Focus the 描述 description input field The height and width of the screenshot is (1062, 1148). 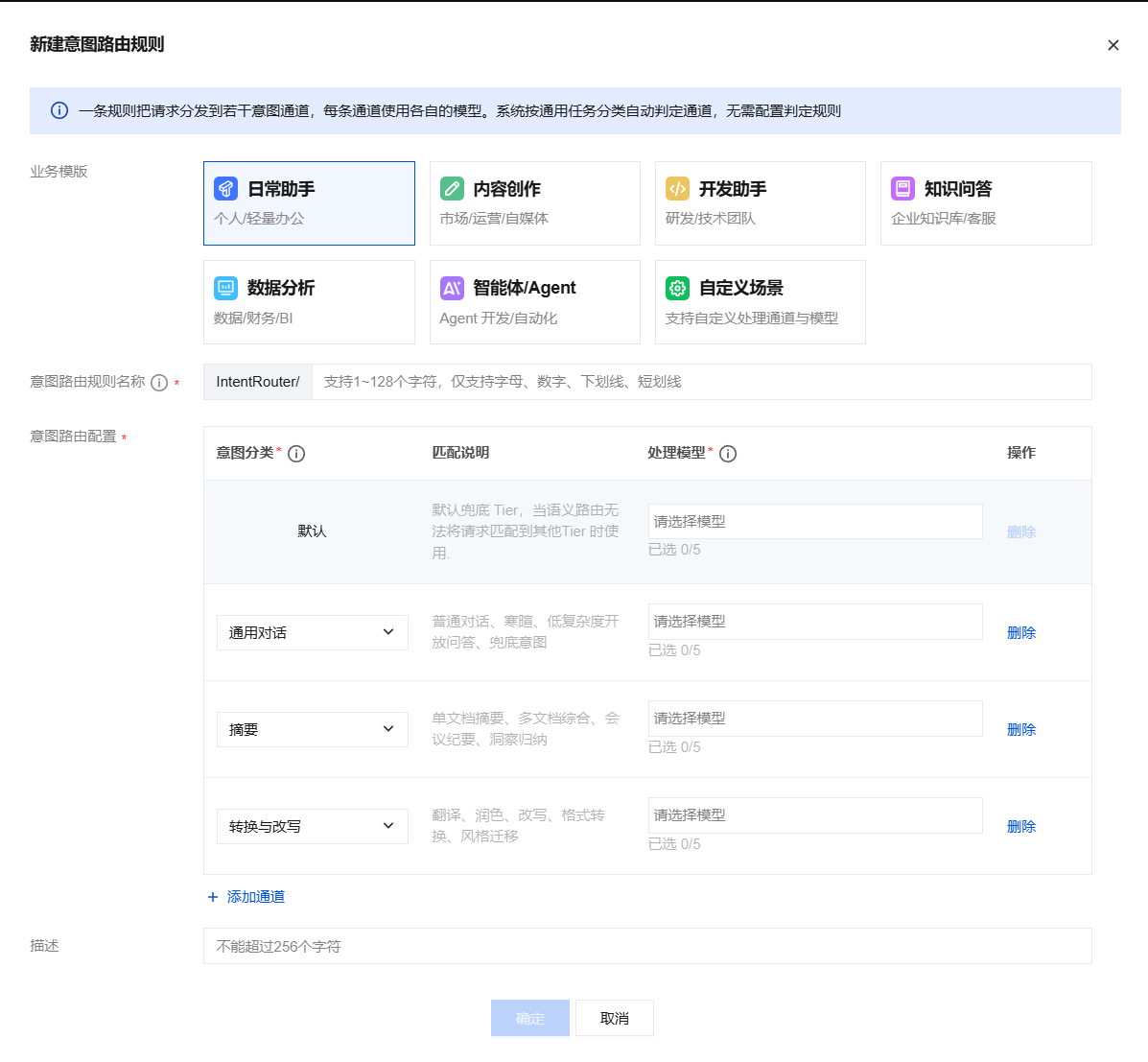point(647,946)
